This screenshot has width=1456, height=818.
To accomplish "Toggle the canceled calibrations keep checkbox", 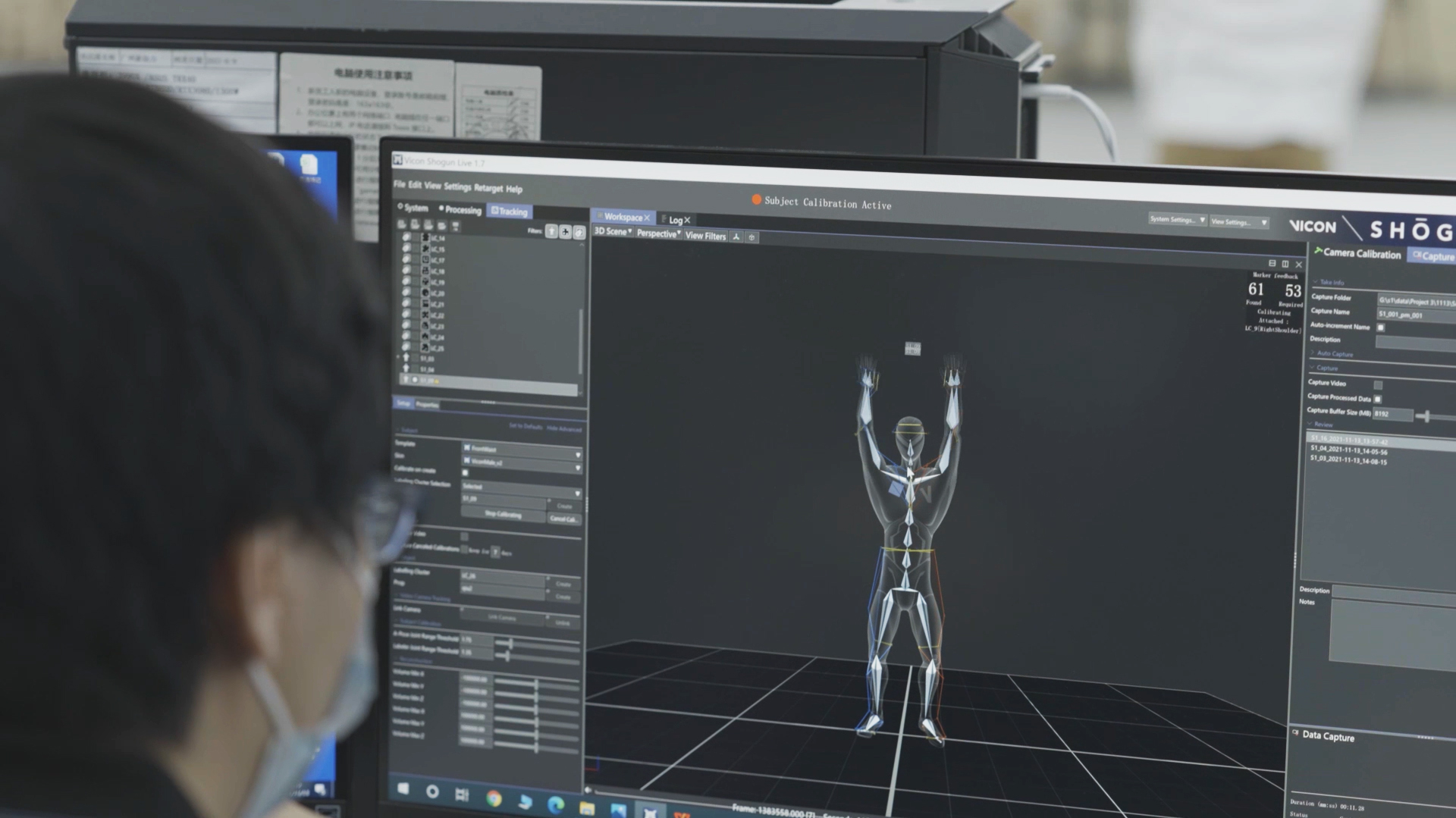I will [464, 549].
